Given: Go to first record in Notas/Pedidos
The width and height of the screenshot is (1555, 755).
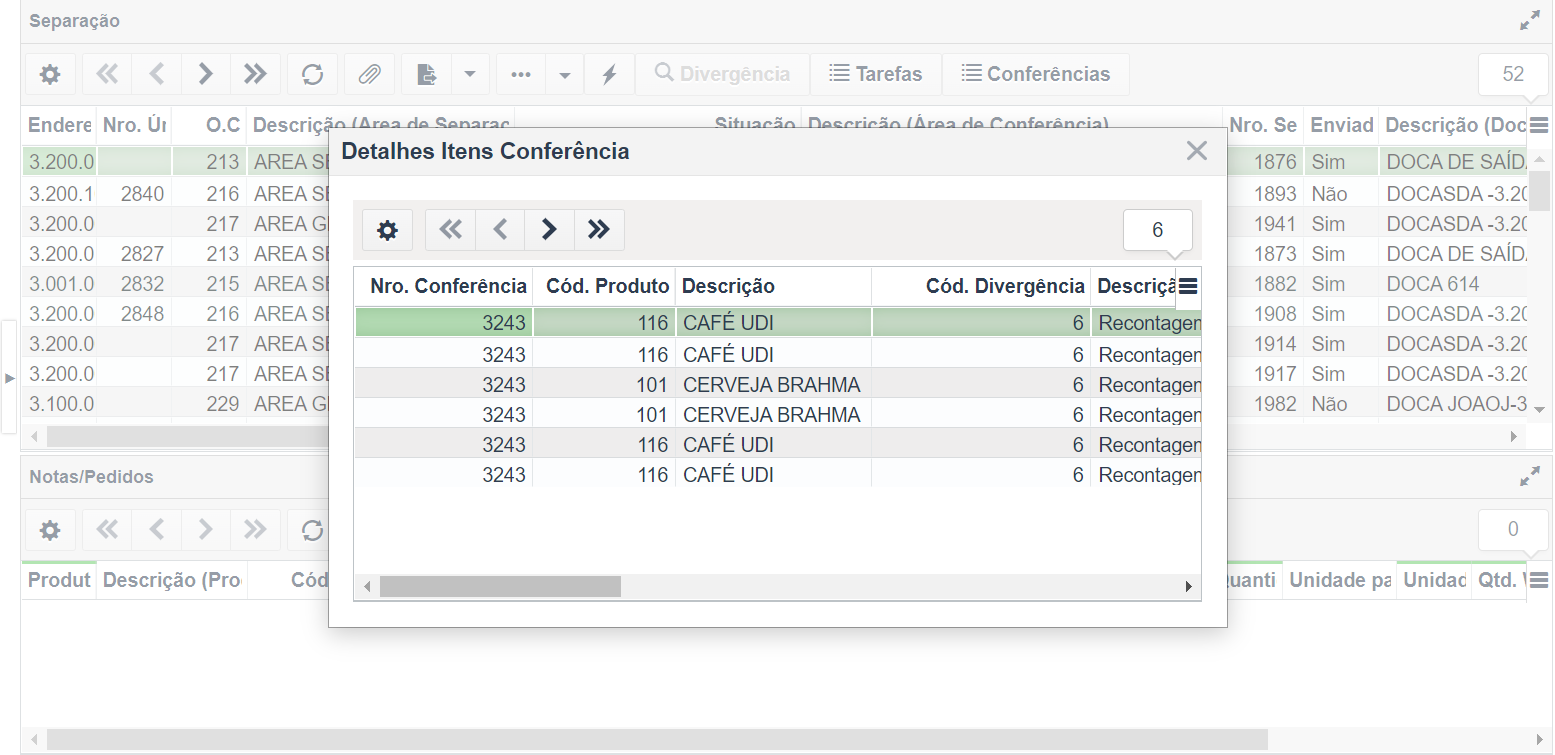Looking at the screenshot, I should (x=107, y=530).
